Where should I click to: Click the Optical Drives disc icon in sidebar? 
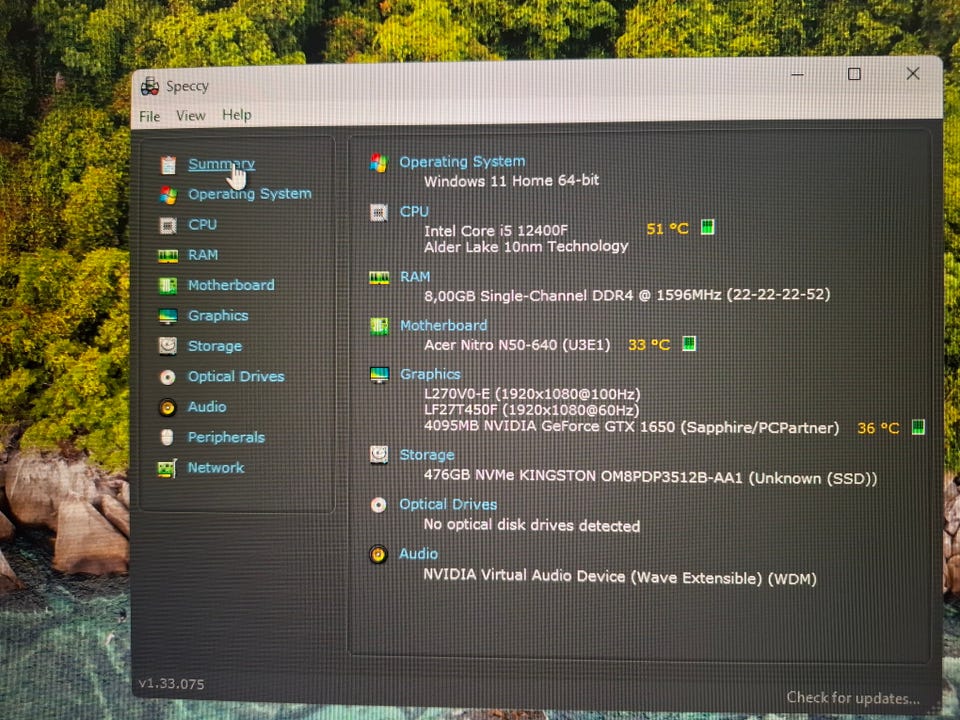(x=167, y=377)
